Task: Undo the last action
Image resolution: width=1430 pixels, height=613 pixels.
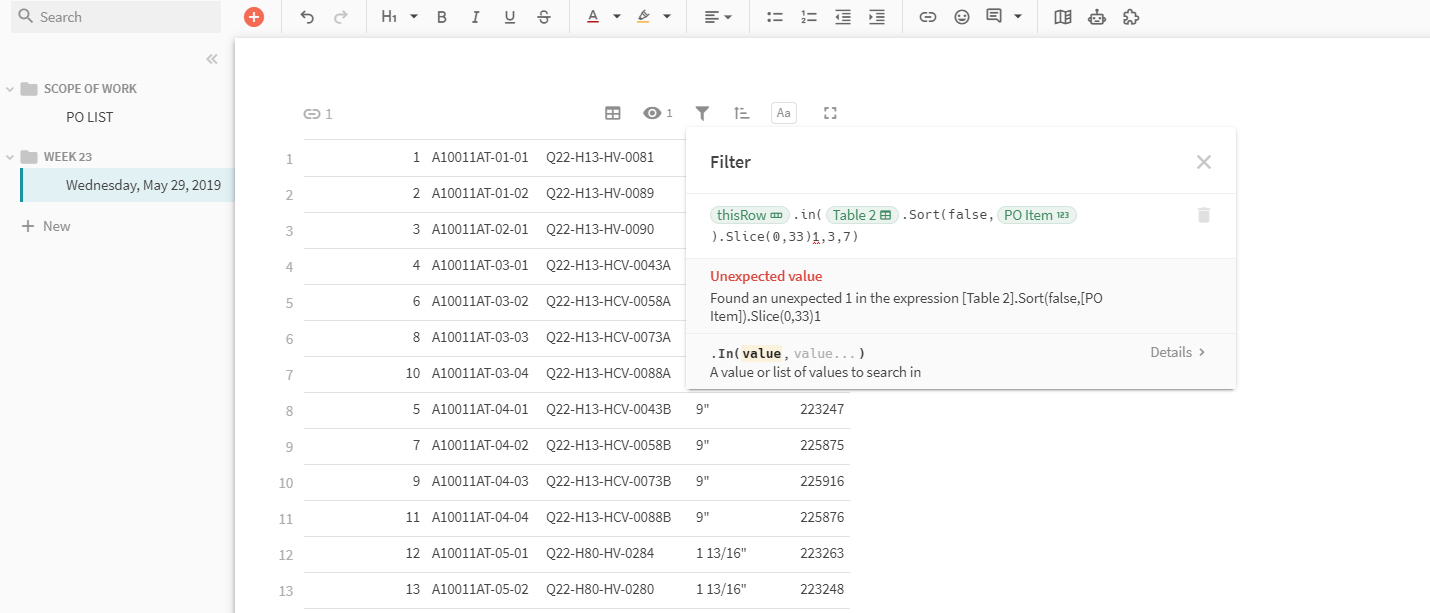Action: 307,17
